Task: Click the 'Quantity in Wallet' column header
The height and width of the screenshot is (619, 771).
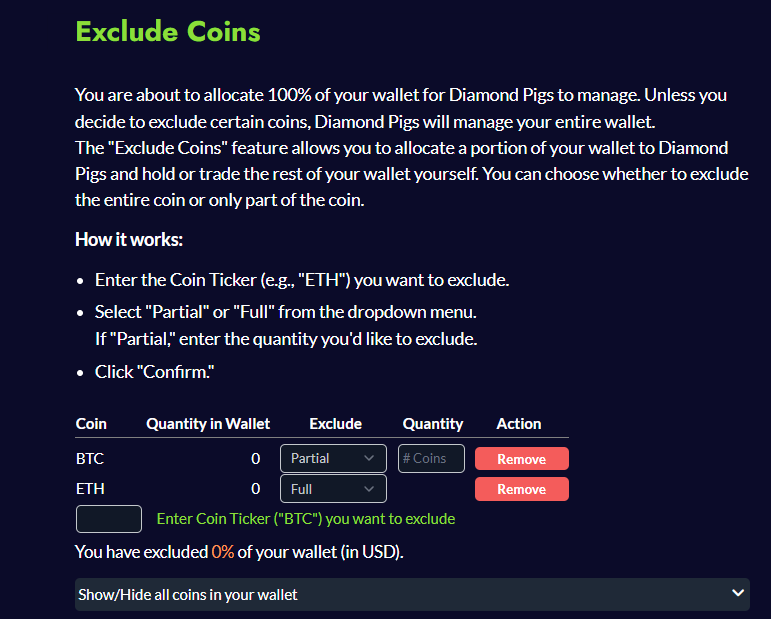Action: pos(208,424)
